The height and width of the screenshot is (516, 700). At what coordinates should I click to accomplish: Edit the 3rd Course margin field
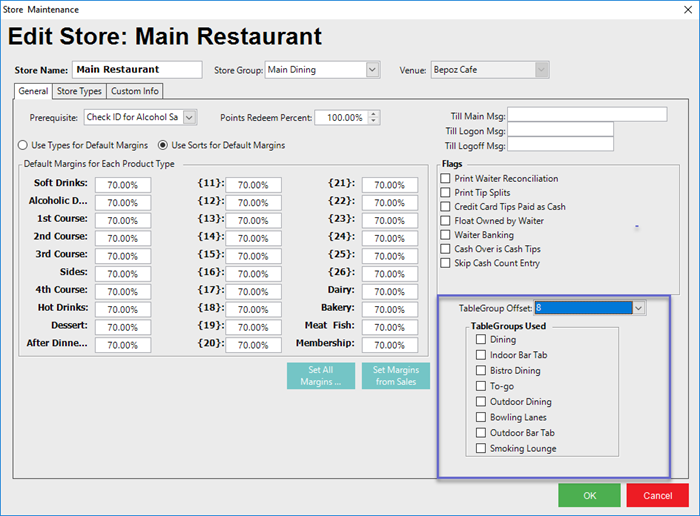click(x=123, y=256)
